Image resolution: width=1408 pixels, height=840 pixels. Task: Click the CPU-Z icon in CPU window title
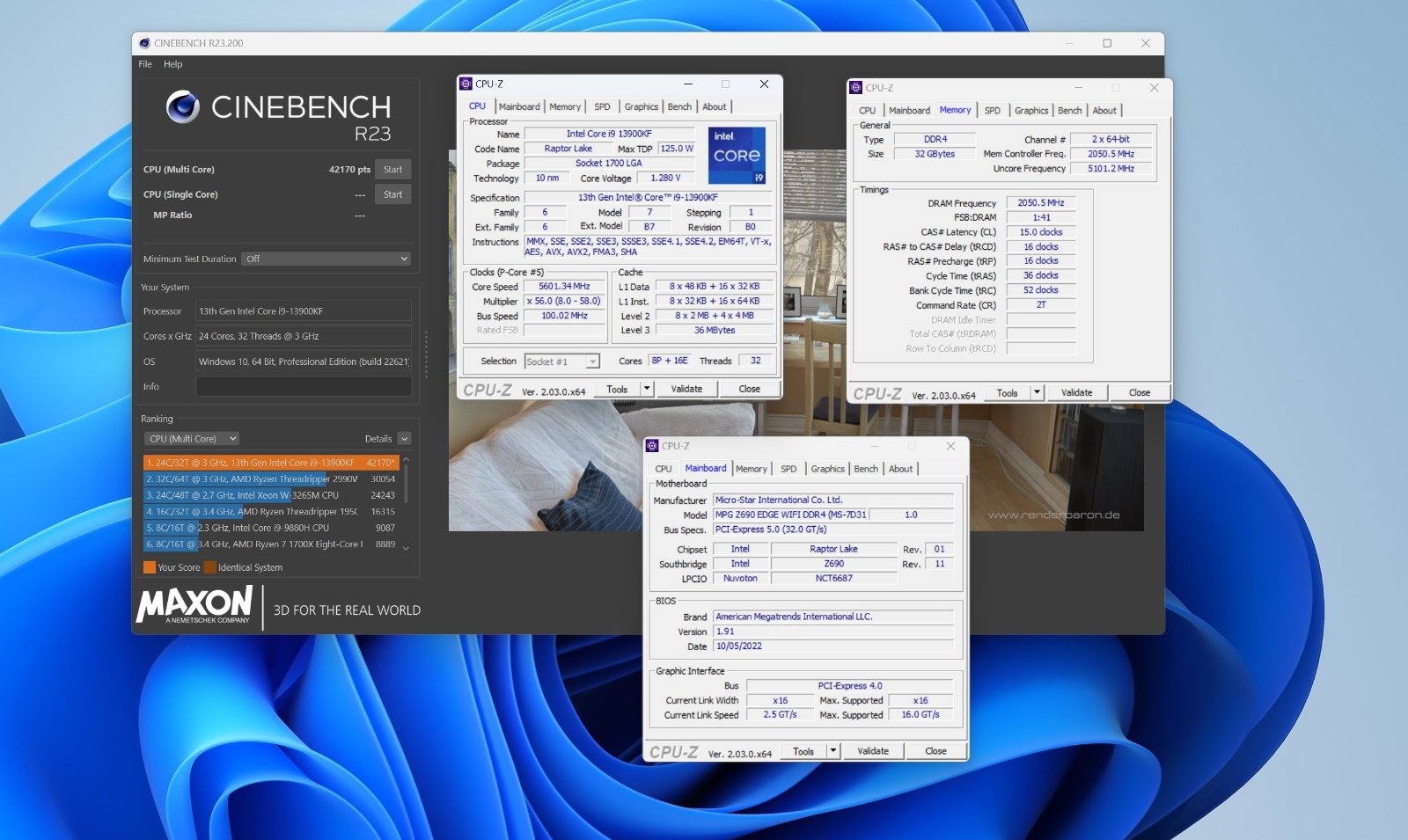tap(466, 84)
